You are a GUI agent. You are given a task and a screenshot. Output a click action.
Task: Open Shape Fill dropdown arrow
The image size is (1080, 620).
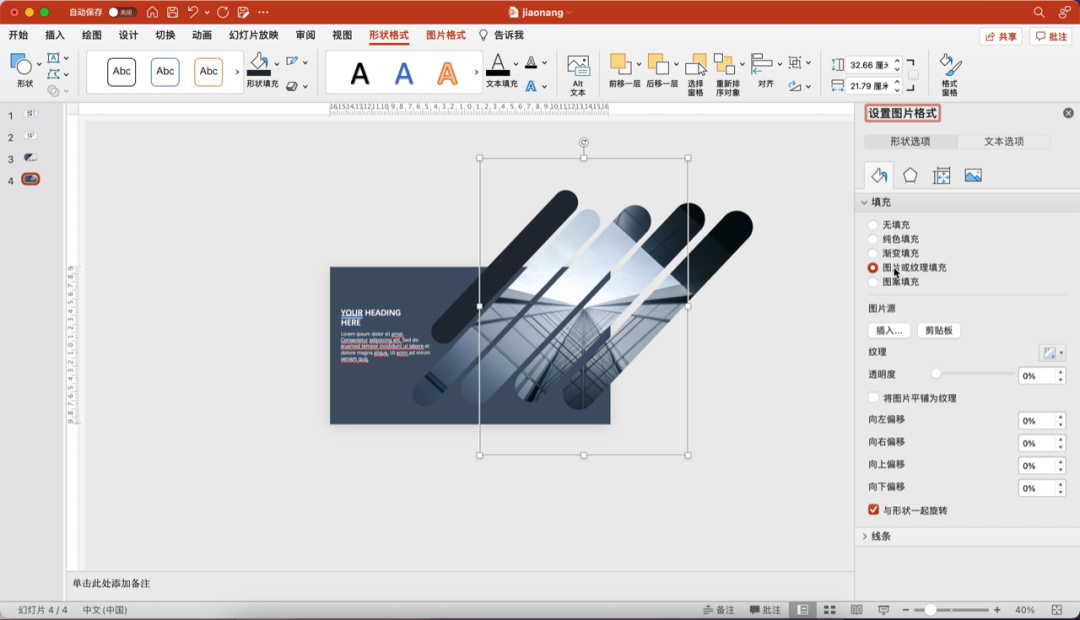[277, 64]
